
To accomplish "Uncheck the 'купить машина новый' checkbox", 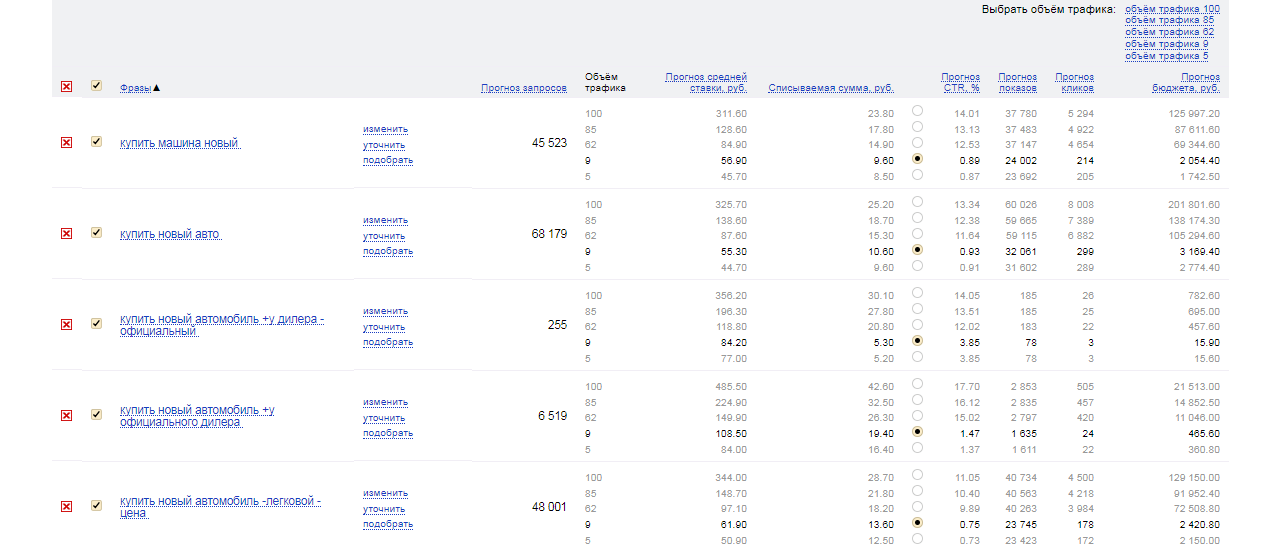I will click(x=96, y=142).
